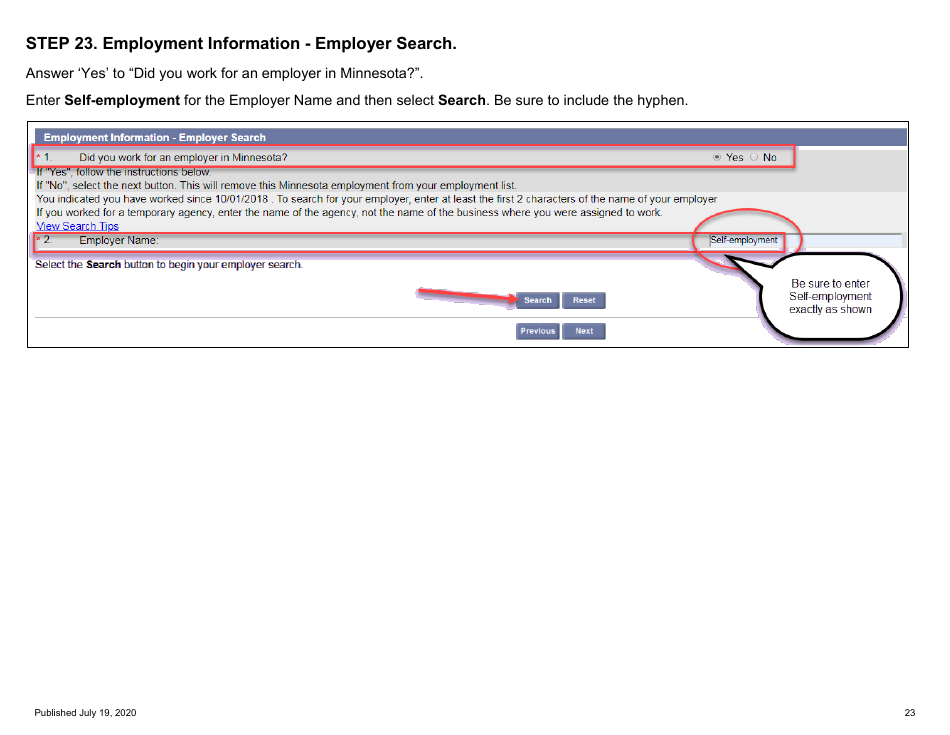Select the Yes radio button

(716, 157)
